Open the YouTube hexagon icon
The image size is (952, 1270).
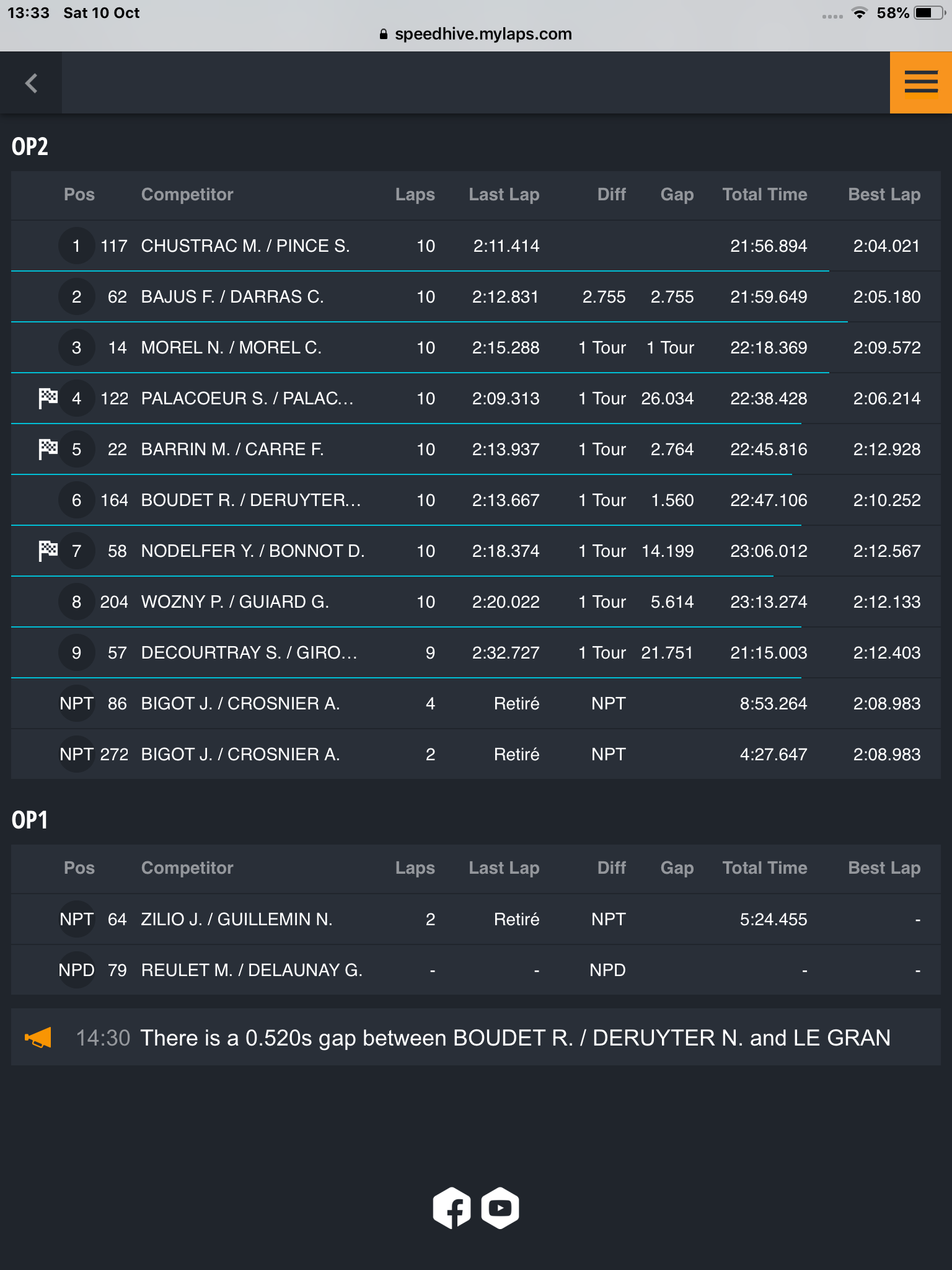500,1207
